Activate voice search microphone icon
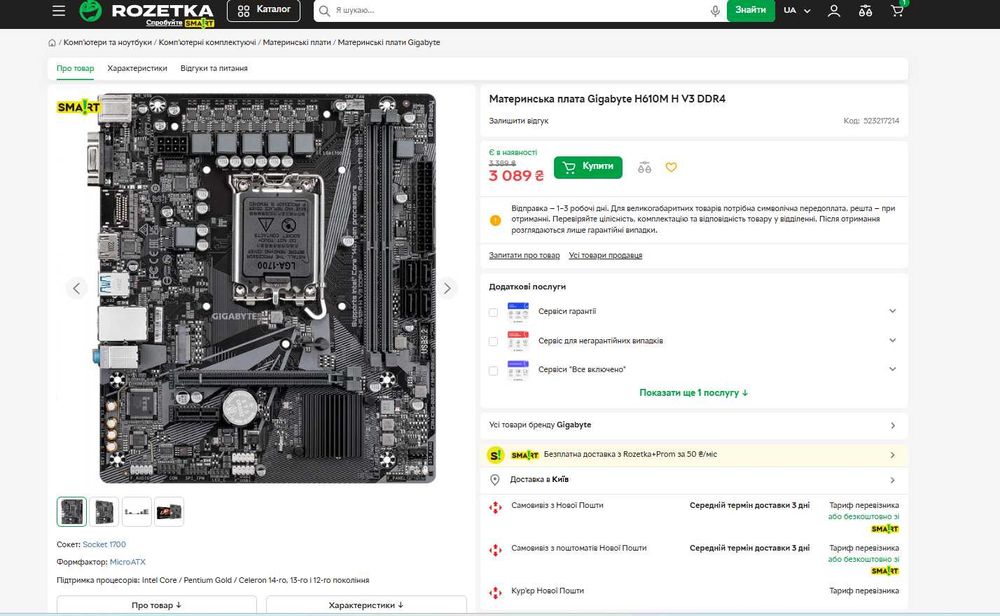 coord(715,11)
